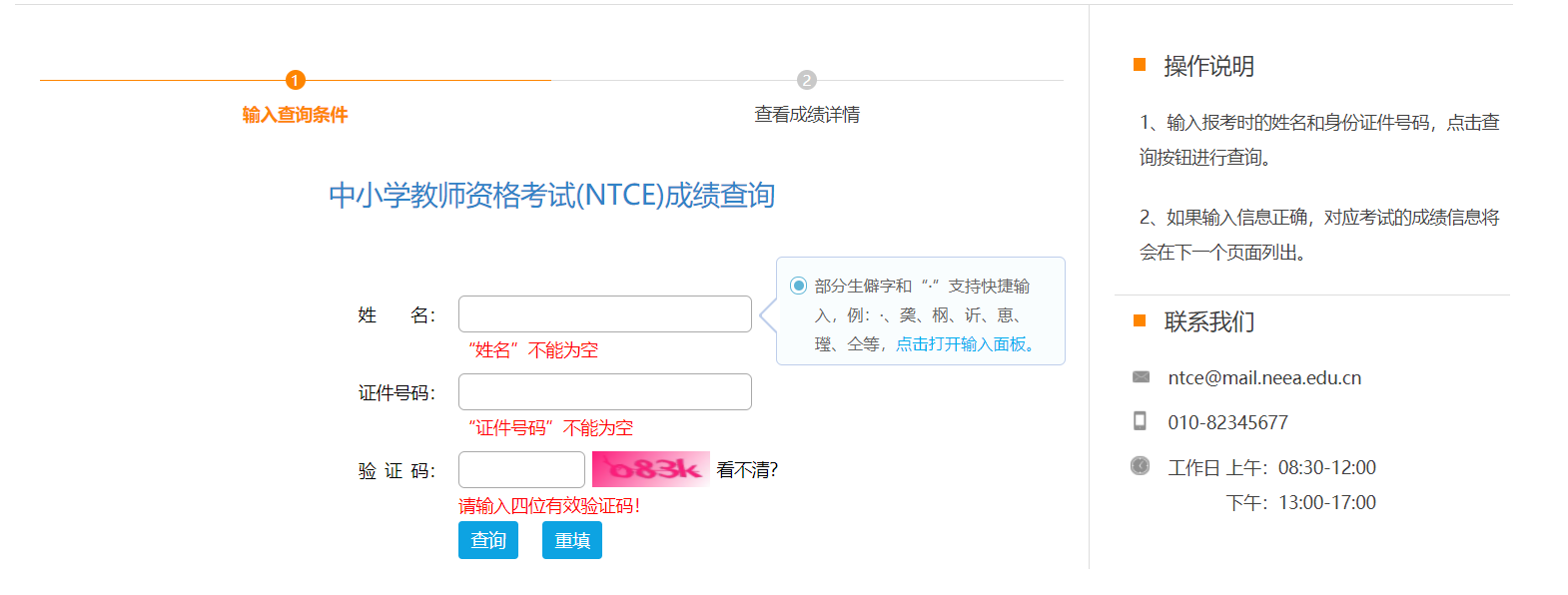This screenshot has height=595, width=1568.
Task: Click the mobile phone icon
Action: coord(1140,420)
